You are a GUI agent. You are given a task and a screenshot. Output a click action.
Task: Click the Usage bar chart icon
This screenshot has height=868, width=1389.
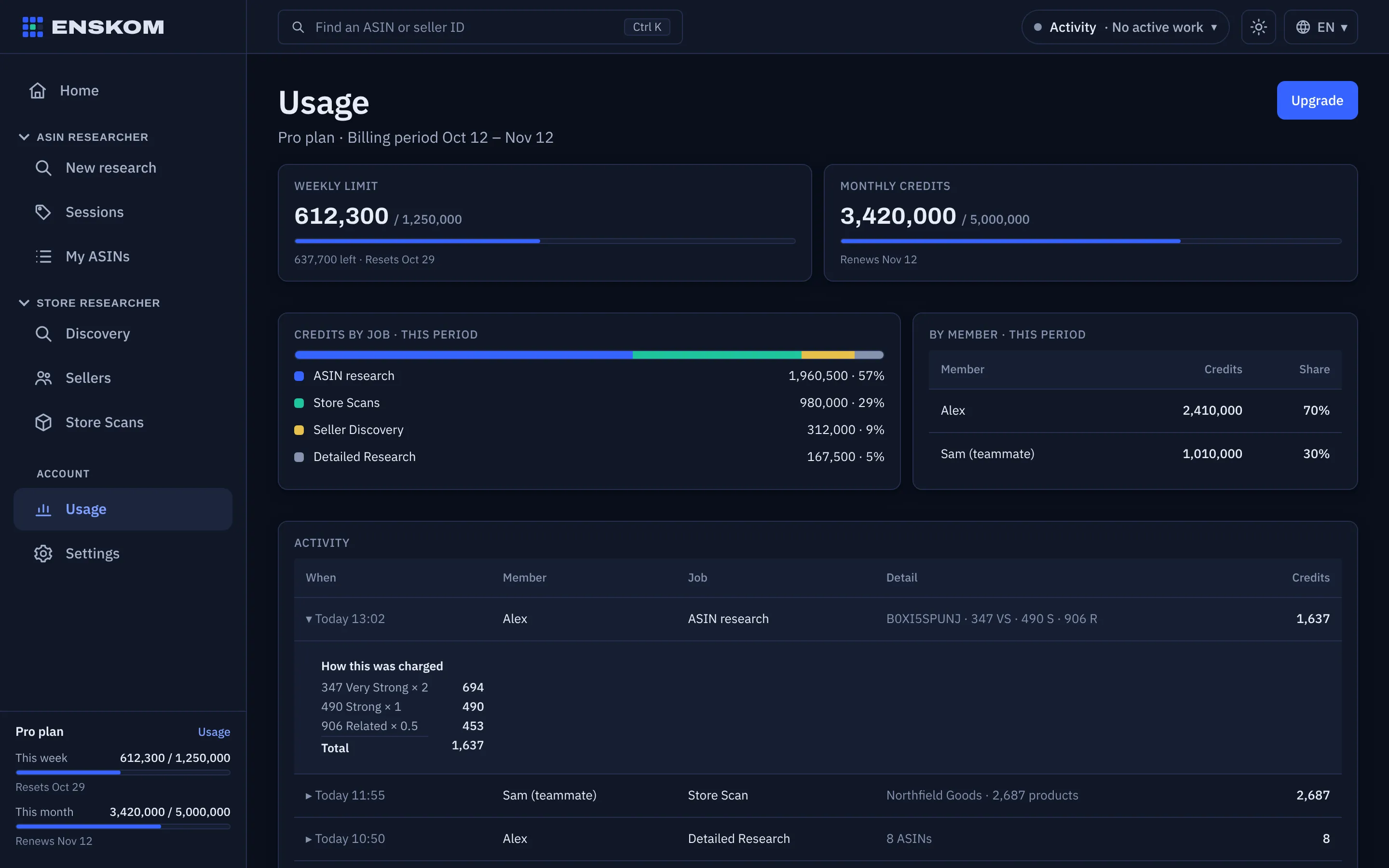click(x=43, y=509)
